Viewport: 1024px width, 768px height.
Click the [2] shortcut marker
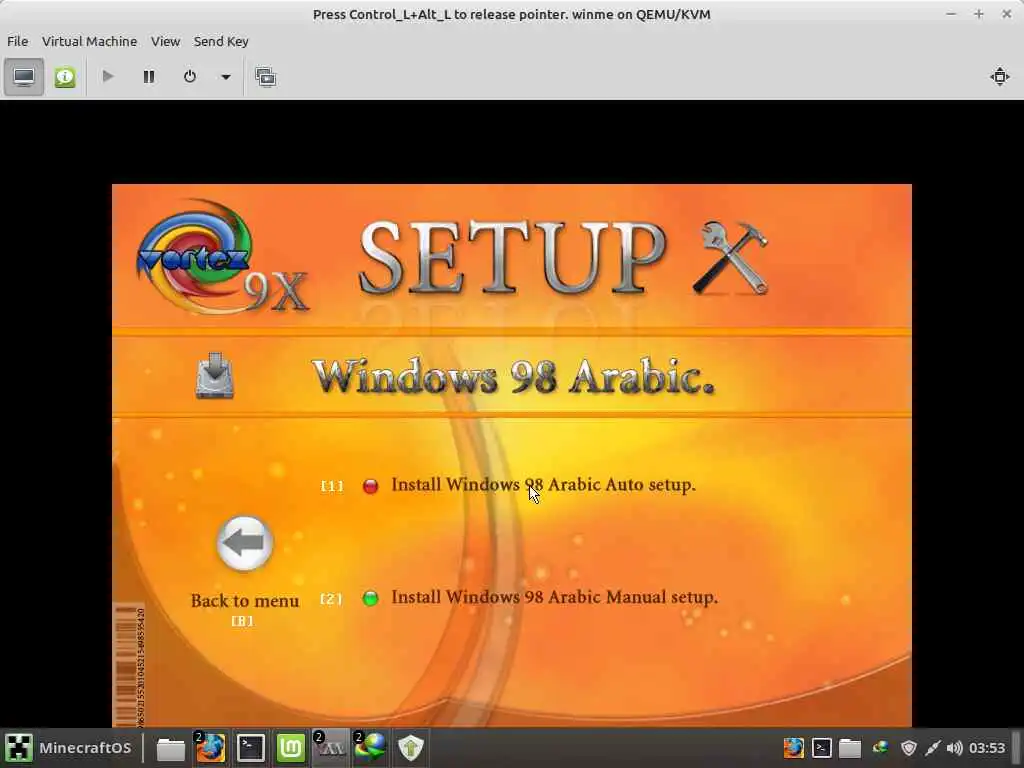(x=331, y=598)
